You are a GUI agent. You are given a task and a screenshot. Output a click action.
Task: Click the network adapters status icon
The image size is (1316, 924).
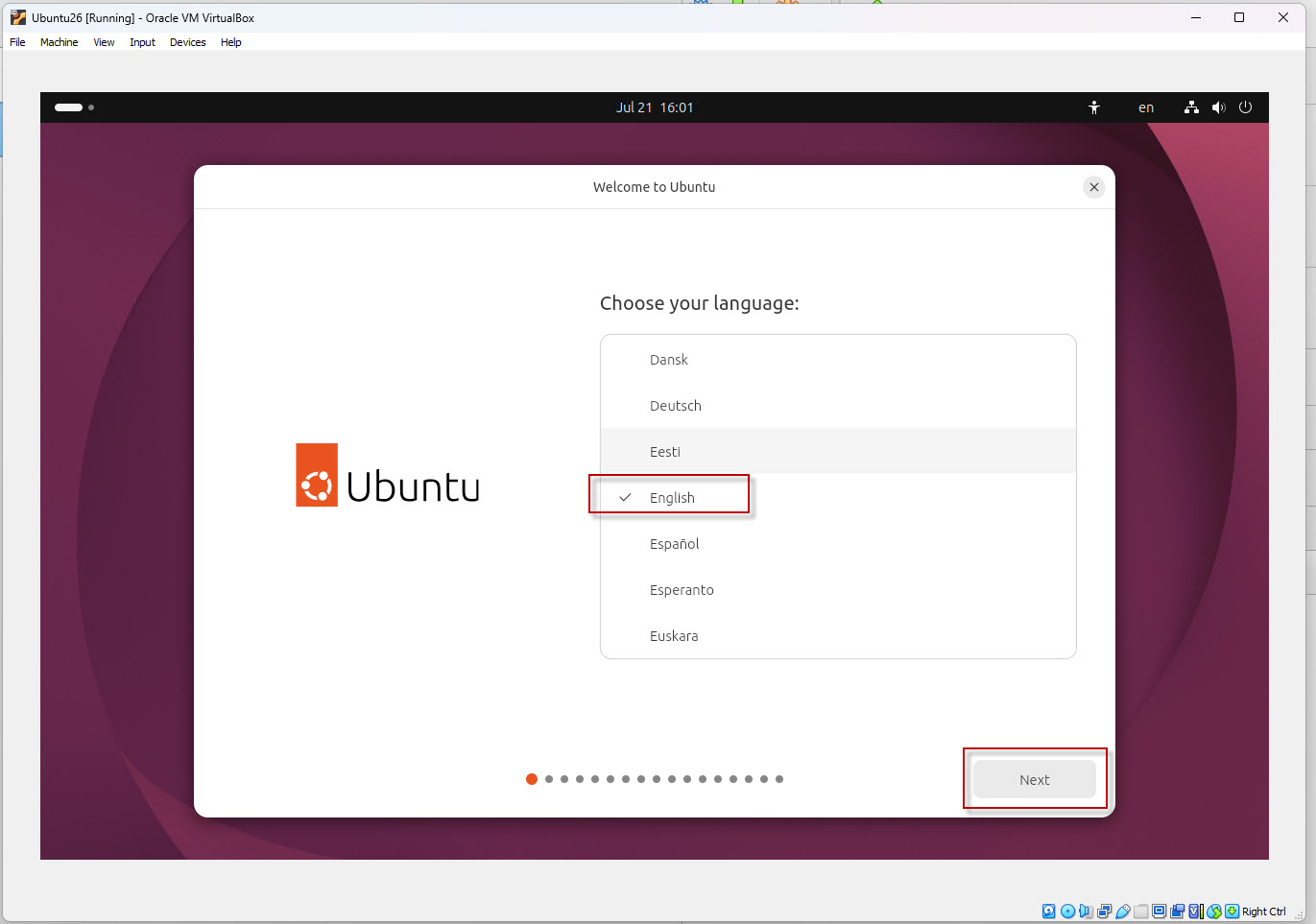1105,912
